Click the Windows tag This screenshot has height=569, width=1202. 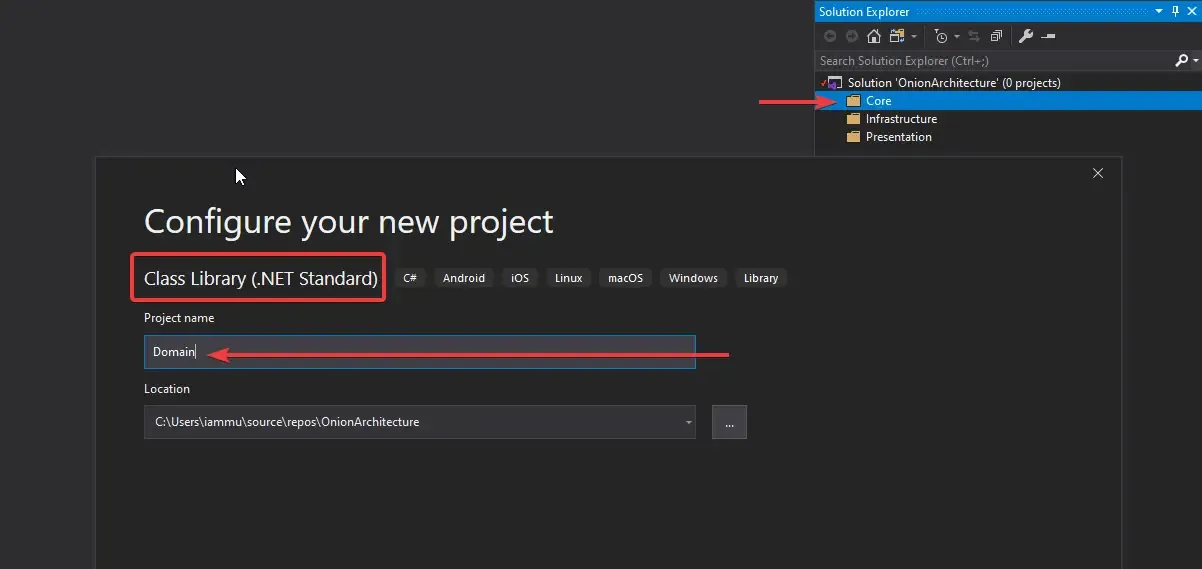[693, 278]
